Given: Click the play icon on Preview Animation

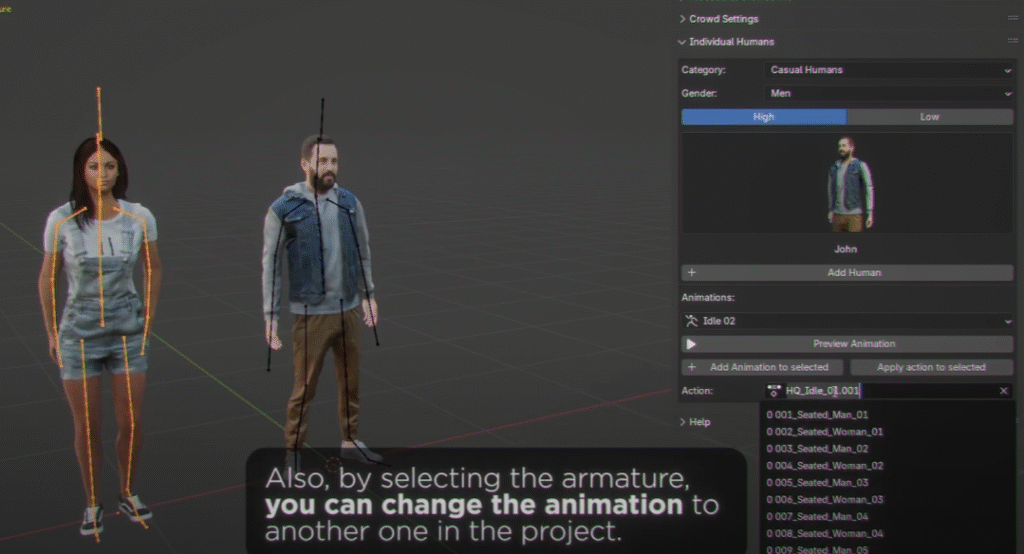Looking at the screenshot, I should coord(691,344).
